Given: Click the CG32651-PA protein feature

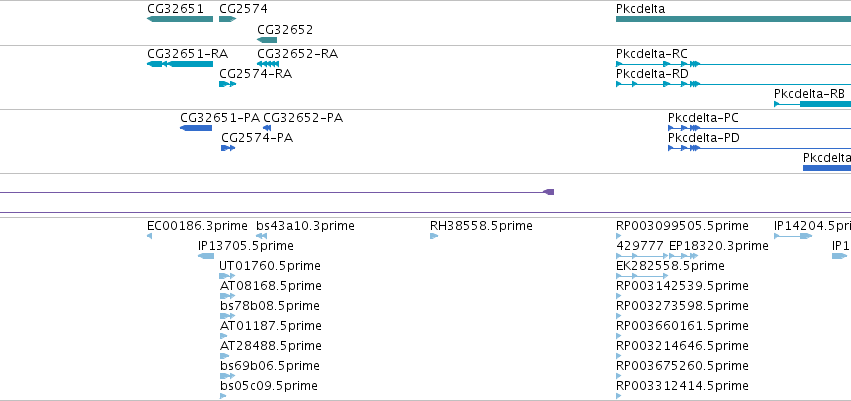Looking at the screenshot, I should tap(196, 128).
